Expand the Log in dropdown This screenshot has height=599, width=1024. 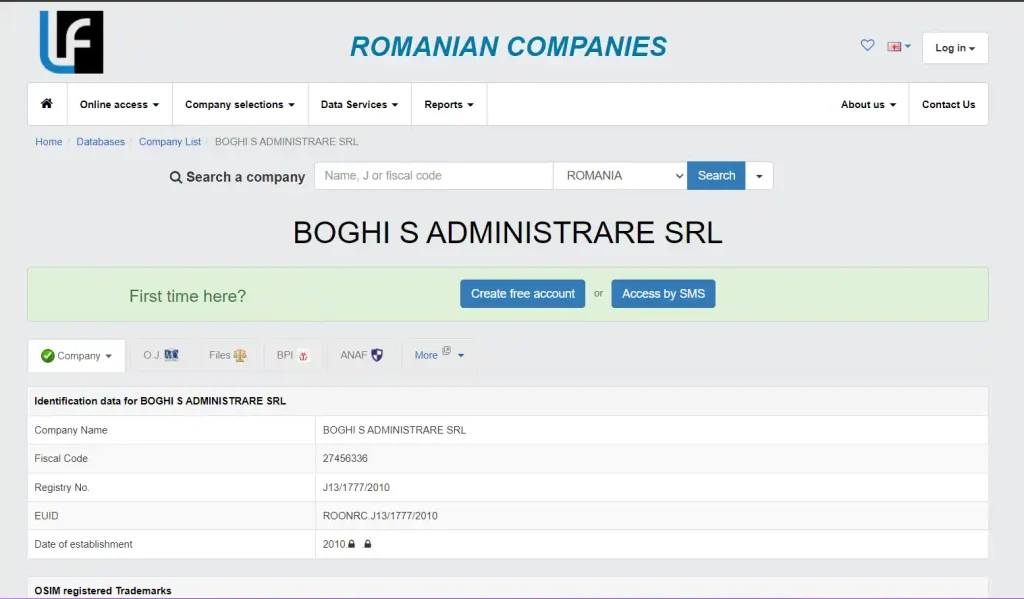click(x=954, y=48)
